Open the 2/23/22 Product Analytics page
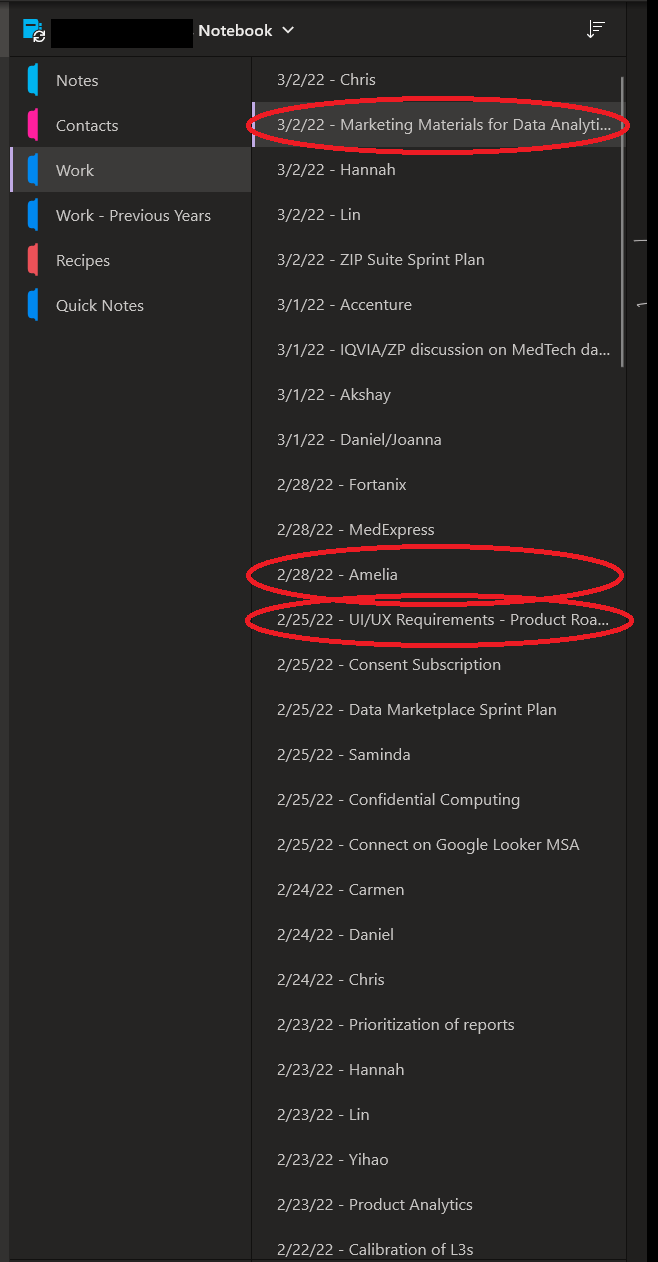This screenshot has width=658, height=1262. click(x=374, y=1204)
